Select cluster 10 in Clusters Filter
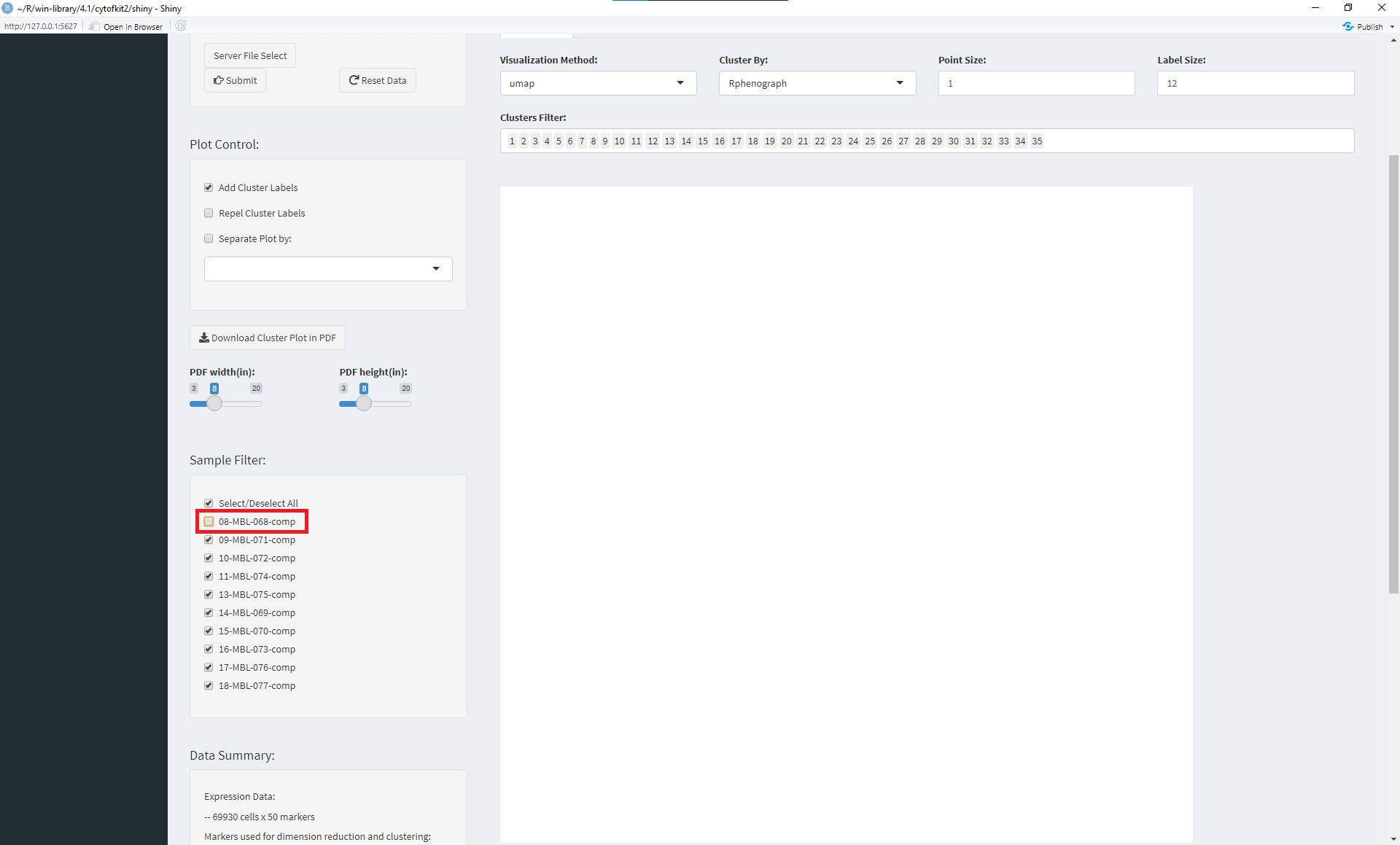The image size is (1400, 845). (x=619, y=141)
